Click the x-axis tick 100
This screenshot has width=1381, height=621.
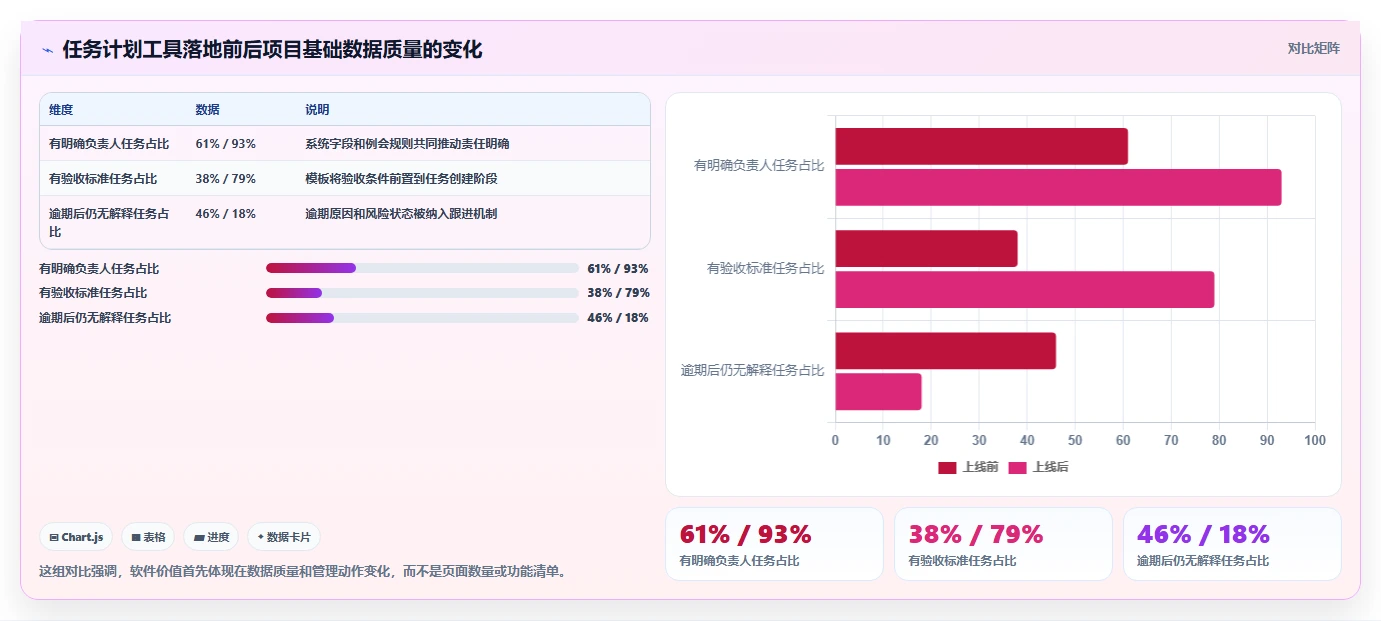click(1315, 441)
